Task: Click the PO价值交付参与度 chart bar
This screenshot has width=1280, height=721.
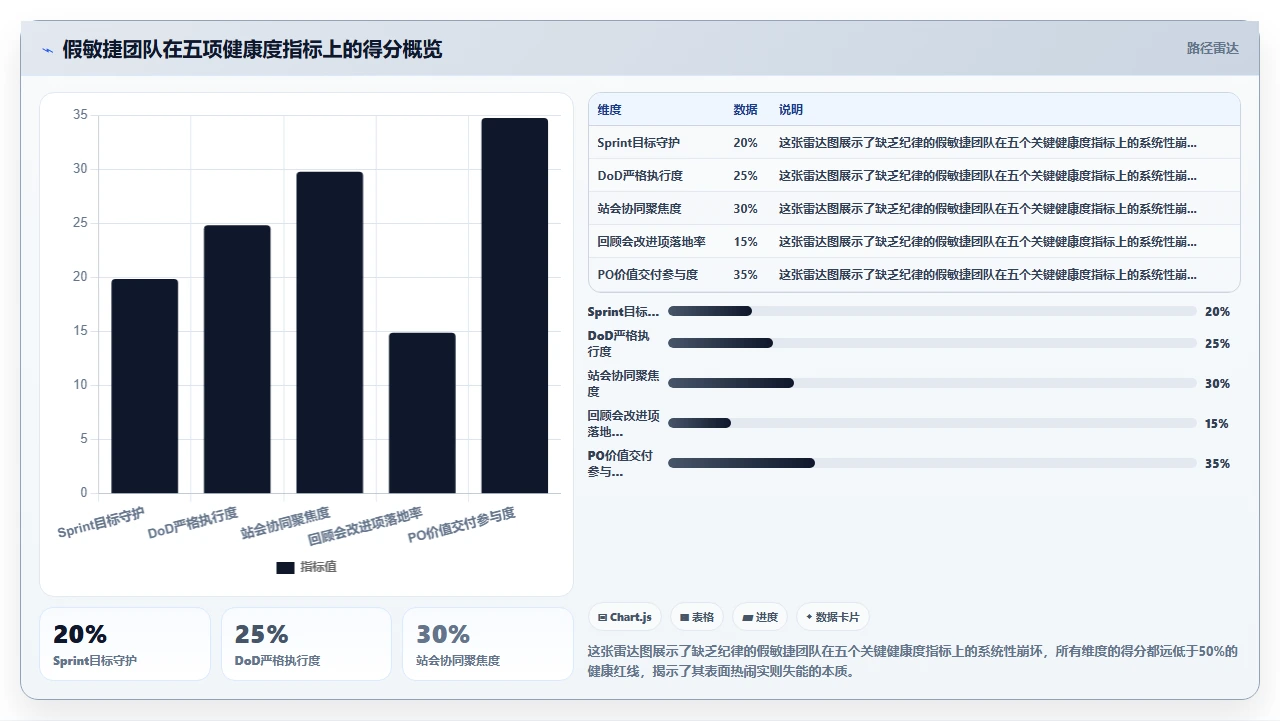Action: [515, 305]
